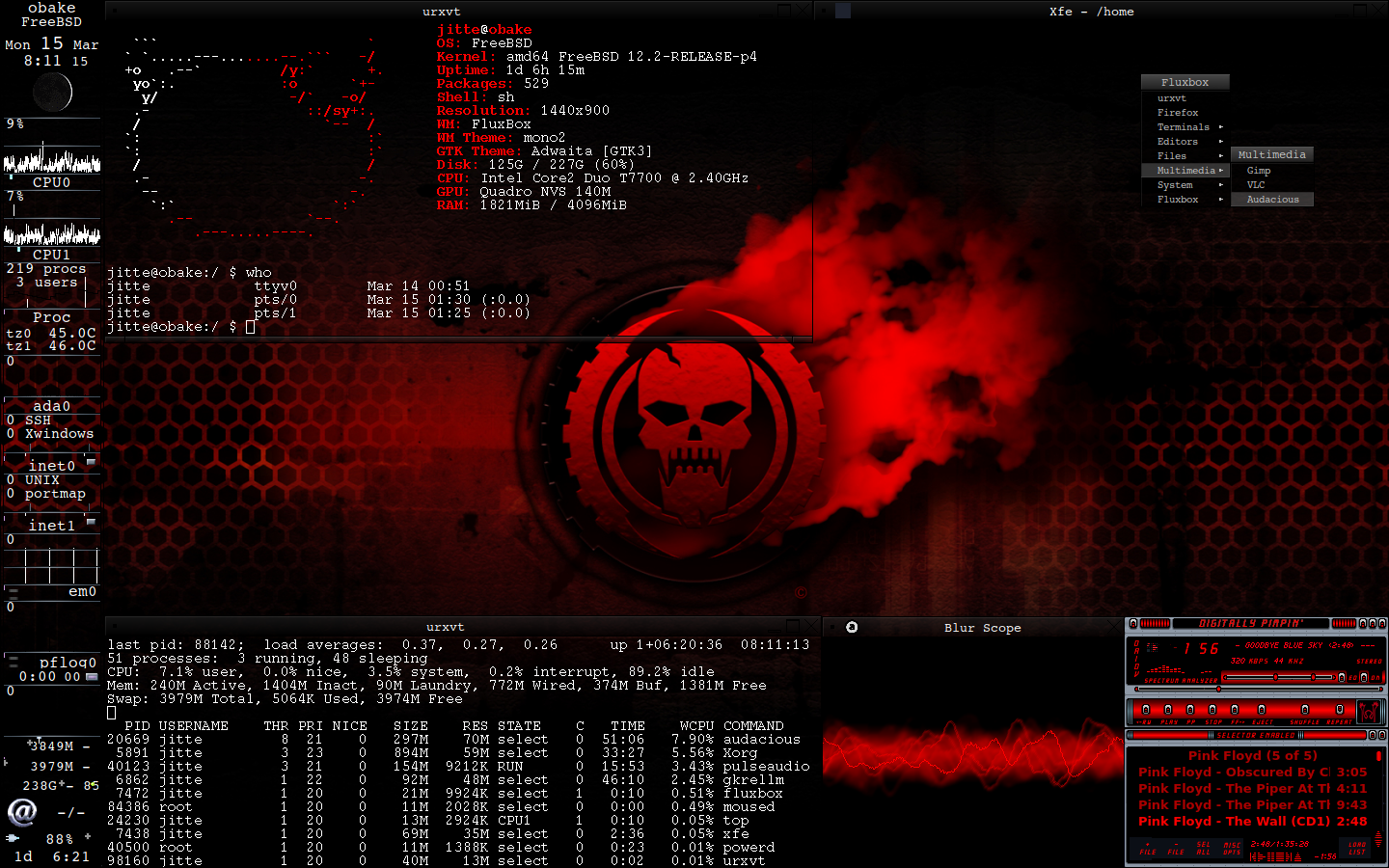Click the moon phase icon in gkrellm

coord(52,93)
